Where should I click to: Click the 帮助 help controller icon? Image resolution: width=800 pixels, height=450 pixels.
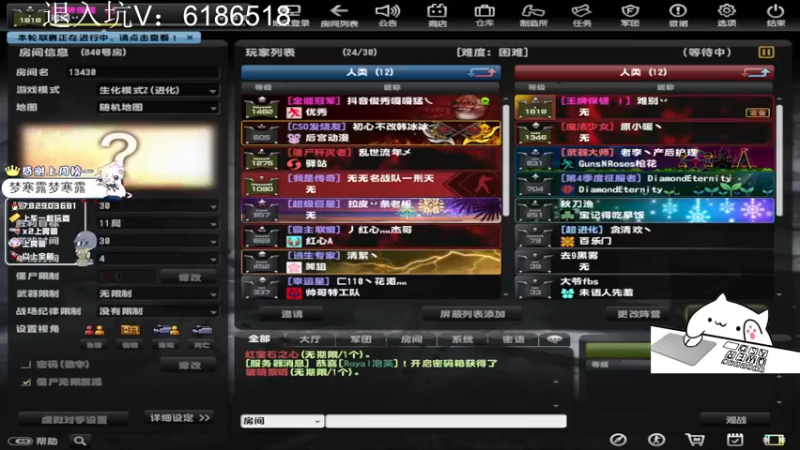[34, 441]
